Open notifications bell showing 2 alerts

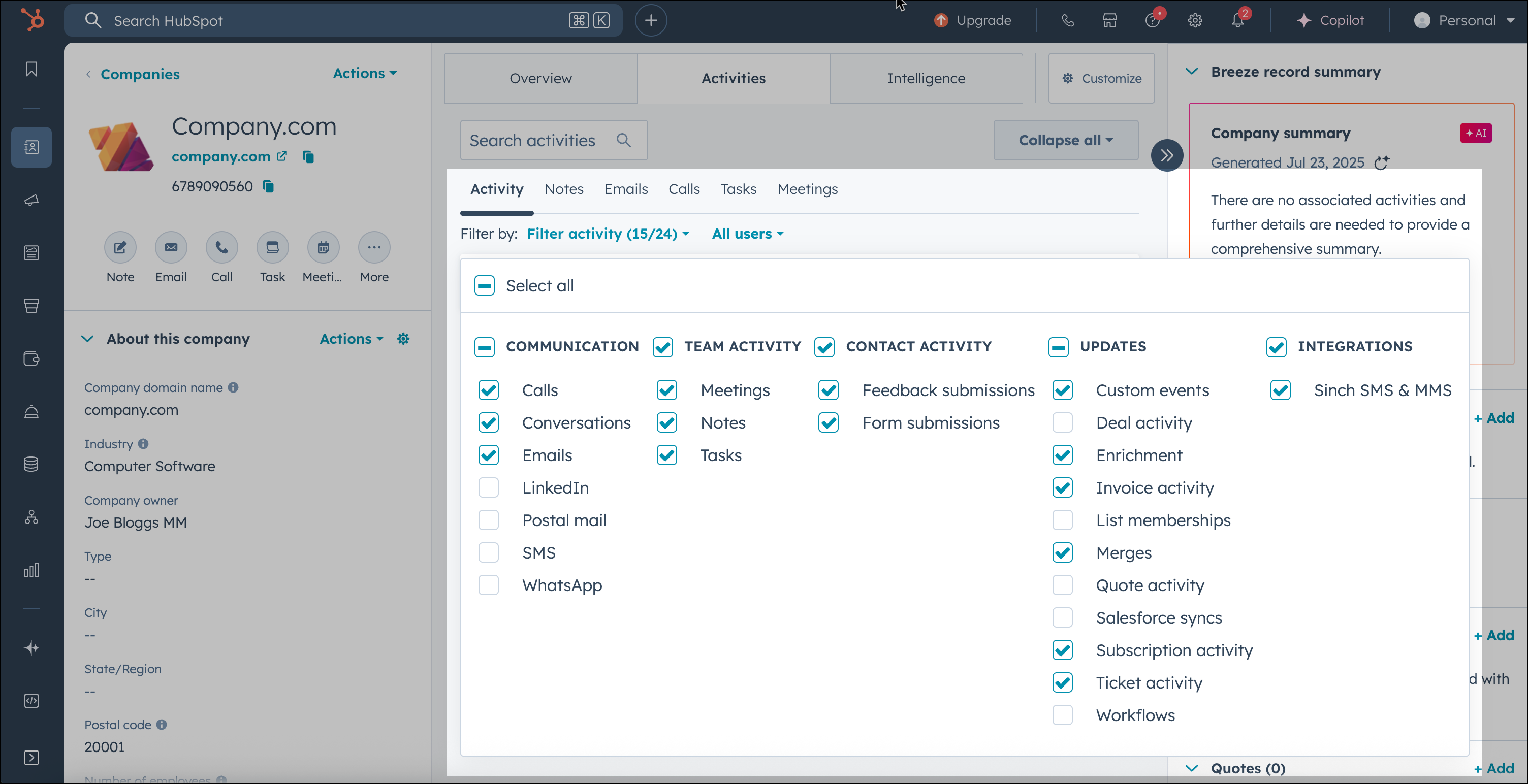[1237, 20]
